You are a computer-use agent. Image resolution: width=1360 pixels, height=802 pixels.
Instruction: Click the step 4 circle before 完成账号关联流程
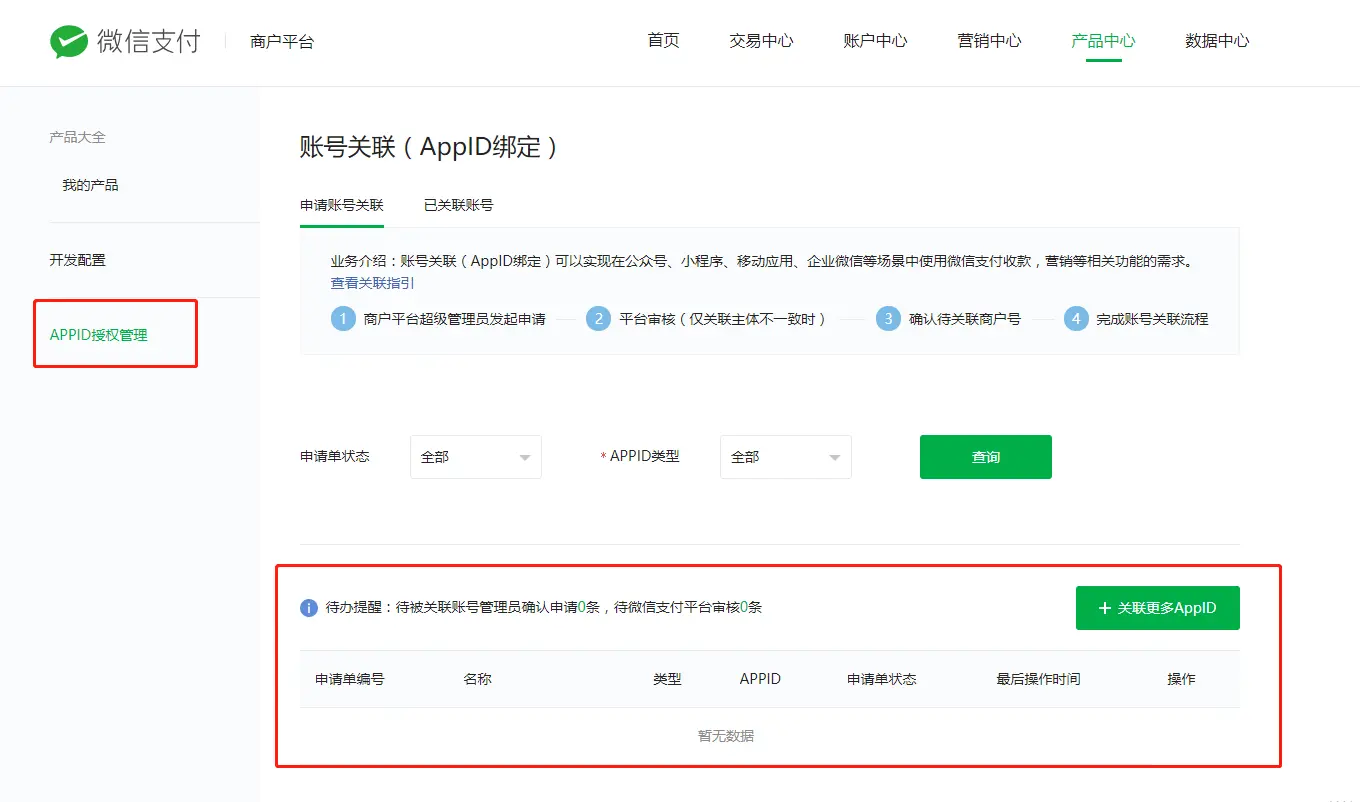point(1076,319)
